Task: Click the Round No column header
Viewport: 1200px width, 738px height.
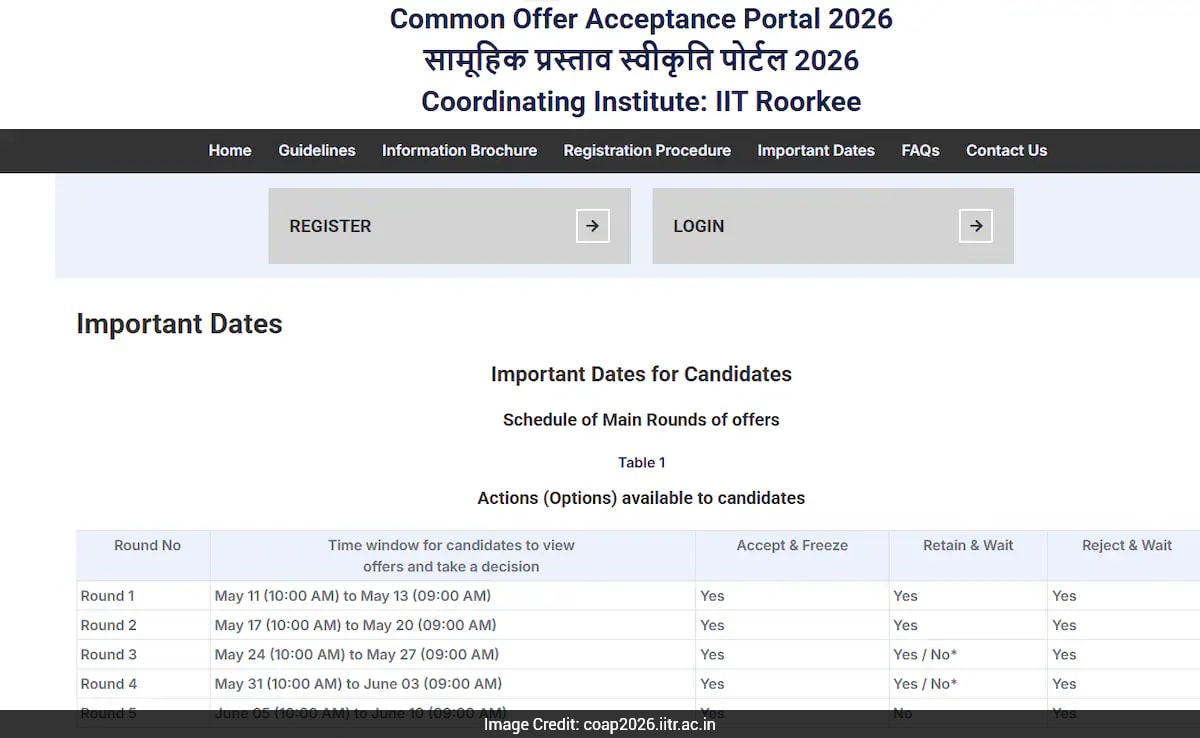Action: pos(146,545)
